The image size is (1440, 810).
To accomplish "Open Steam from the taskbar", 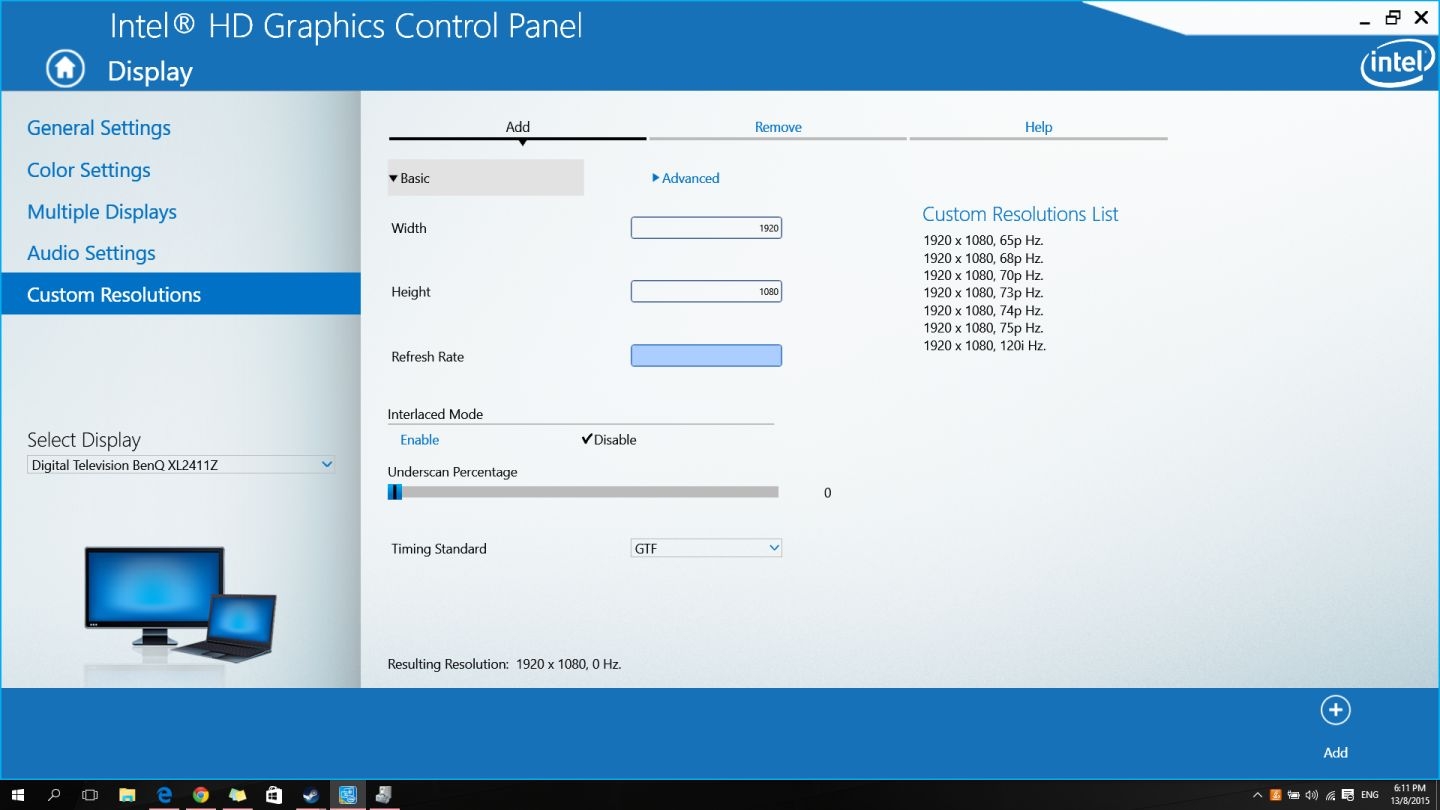I will click(x=311, y=795).
